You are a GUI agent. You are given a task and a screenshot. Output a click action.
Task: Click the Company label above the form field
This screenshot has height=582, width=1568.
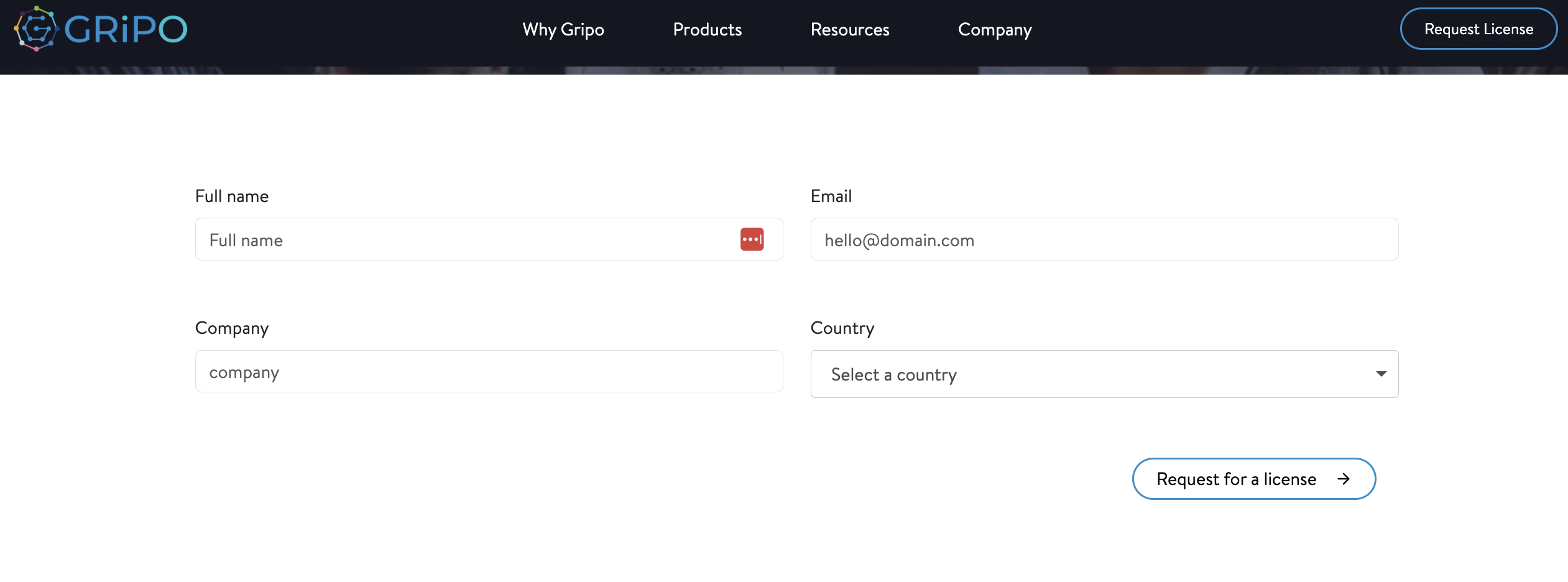coord(232,328)
